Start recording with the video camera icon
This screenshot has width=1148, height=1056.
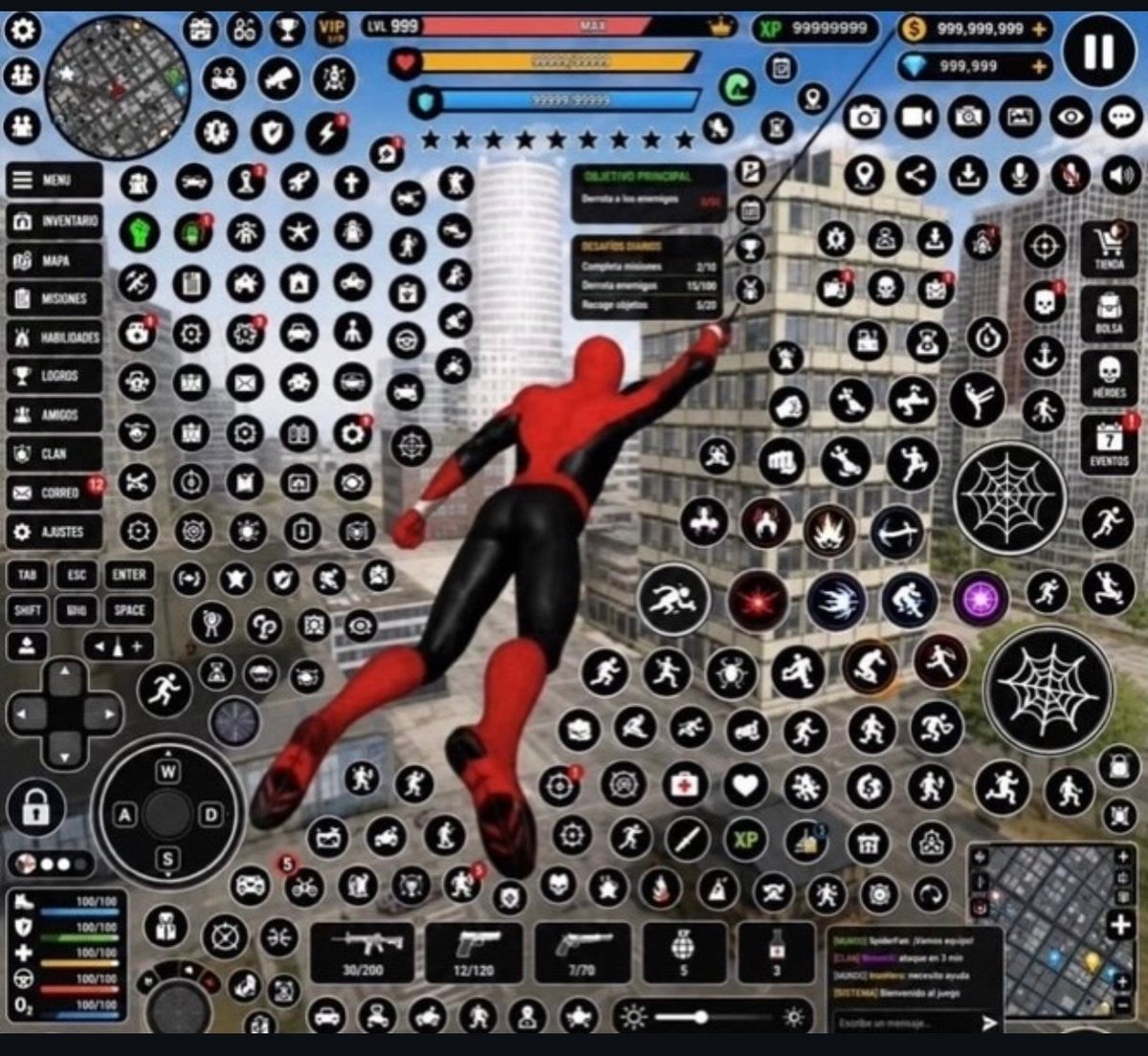coord(916,118)
